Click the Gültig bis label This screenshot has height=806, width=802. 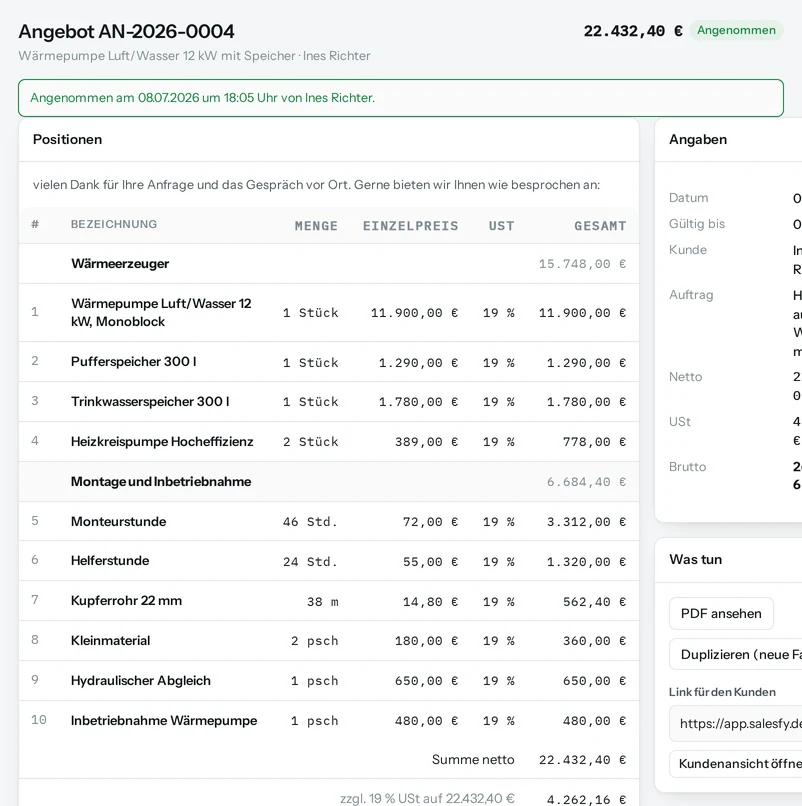point(697,224)
